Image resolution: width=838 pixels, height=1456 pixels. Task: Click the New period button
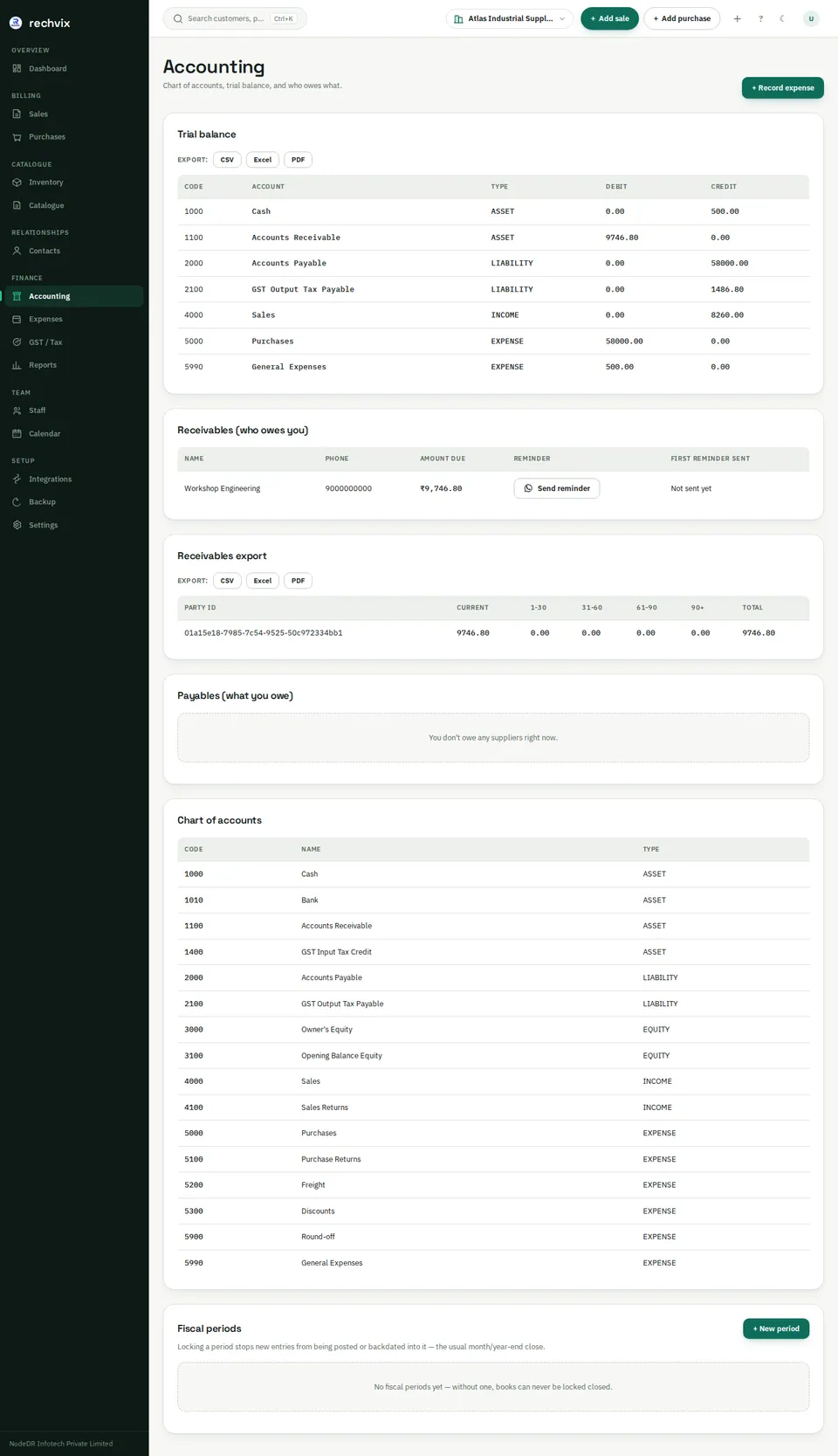[x=776, y=1328]
